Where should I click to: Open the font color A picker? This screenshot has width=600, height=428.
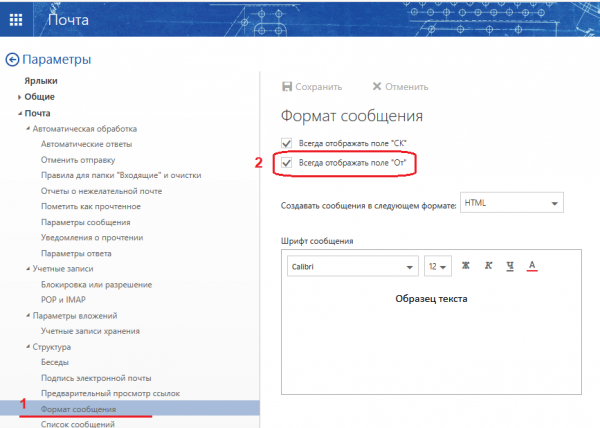tap(532, 265)
